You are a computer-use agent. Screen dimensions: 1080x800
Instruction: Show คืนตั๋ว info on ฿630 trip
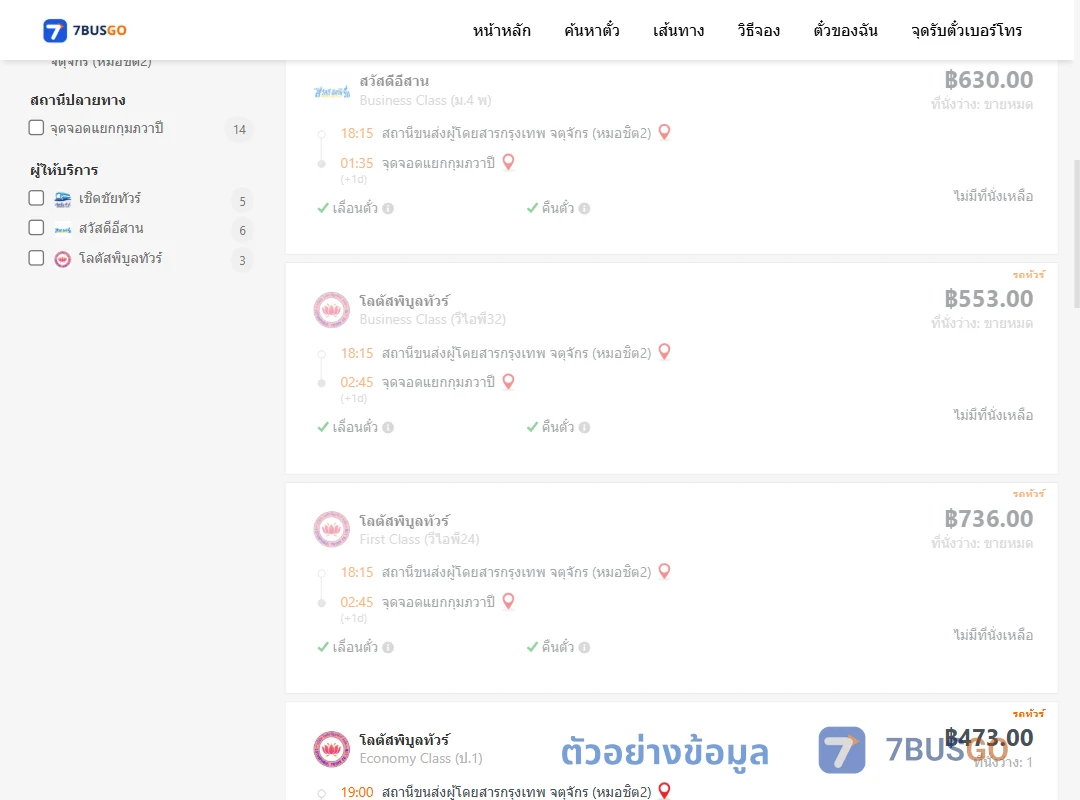tap(584, 208)
